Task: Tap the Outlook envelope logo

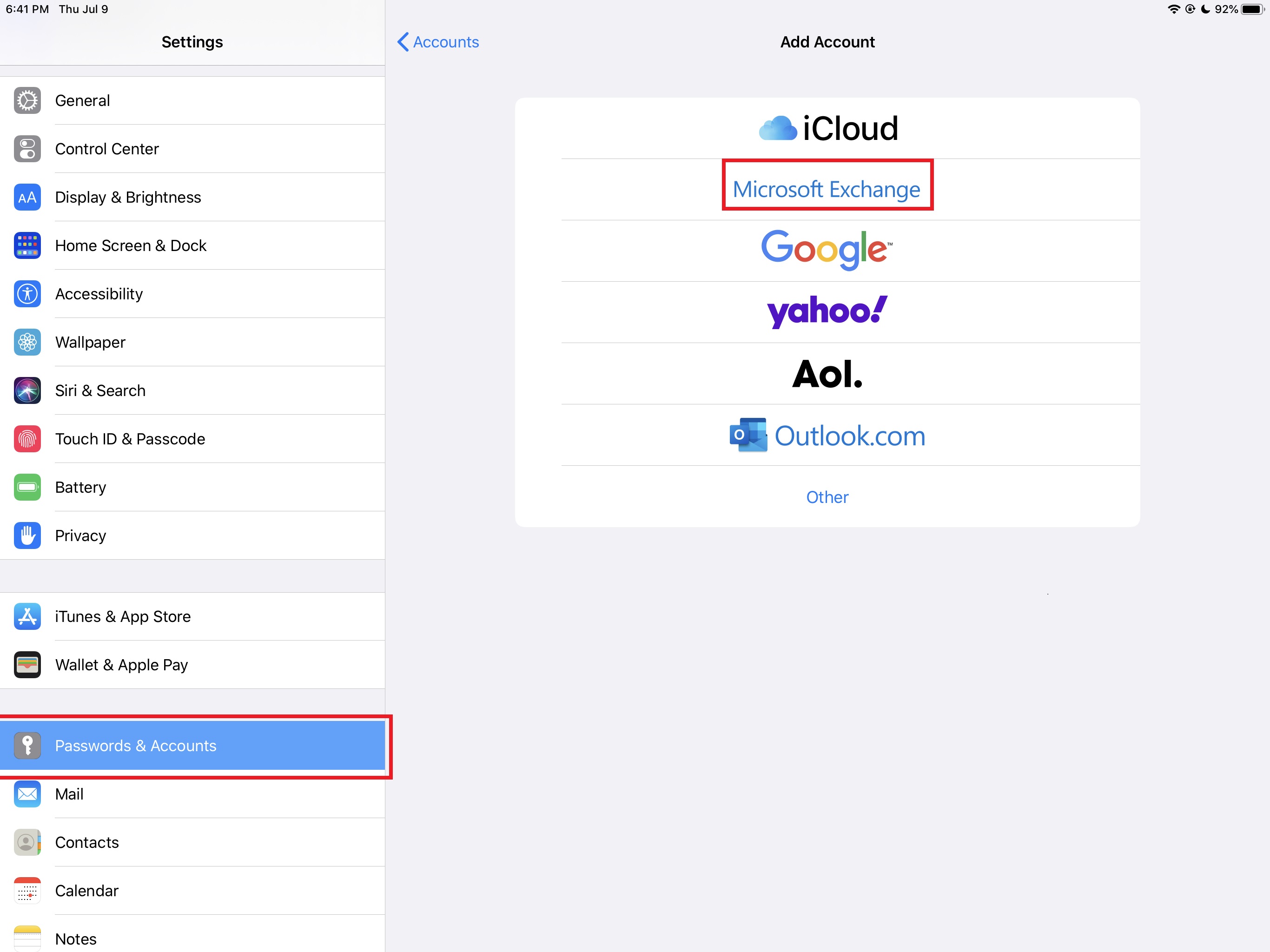Action: [748, 435]
